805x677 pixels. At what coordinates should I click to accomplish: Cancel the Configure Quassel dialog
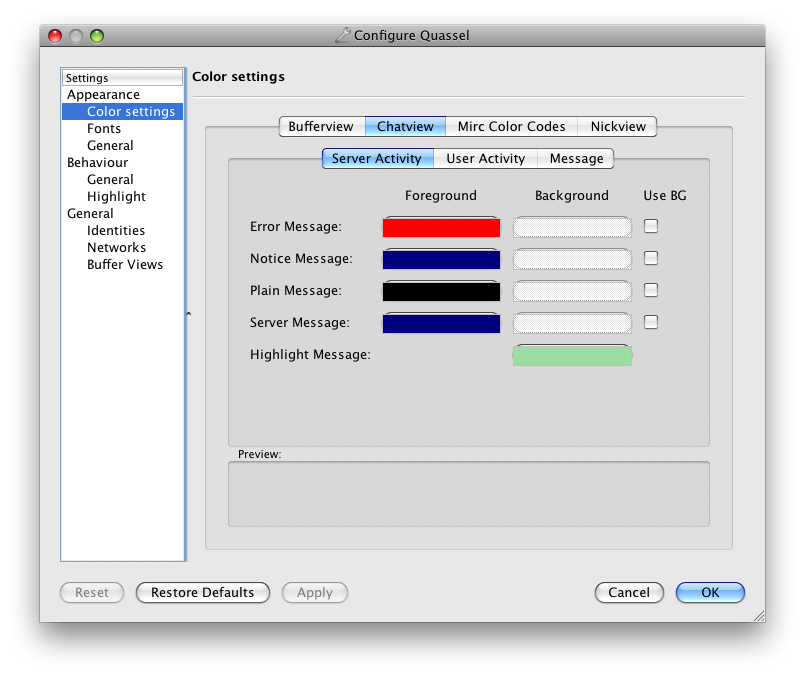click(629, 592)
